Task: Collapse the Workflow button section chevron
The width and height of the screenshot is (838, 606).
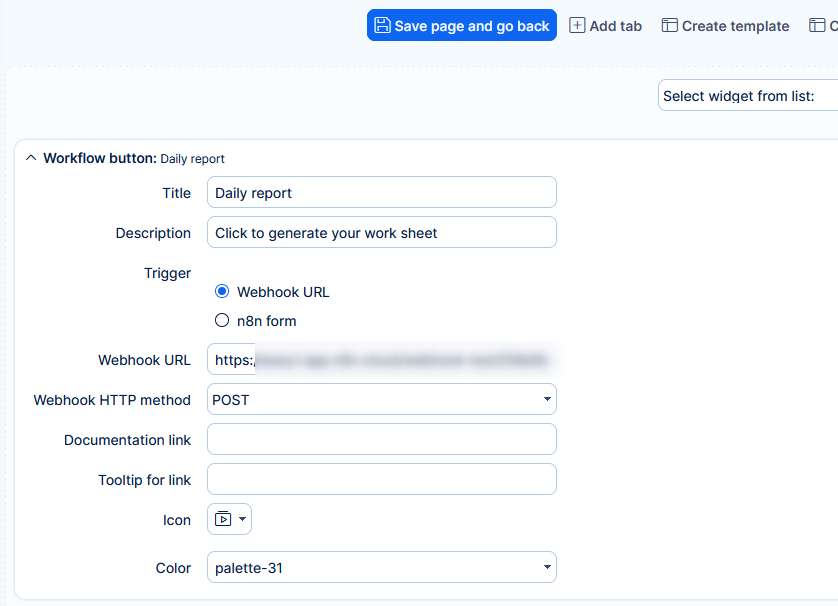Action: click(x=30, y=158)
